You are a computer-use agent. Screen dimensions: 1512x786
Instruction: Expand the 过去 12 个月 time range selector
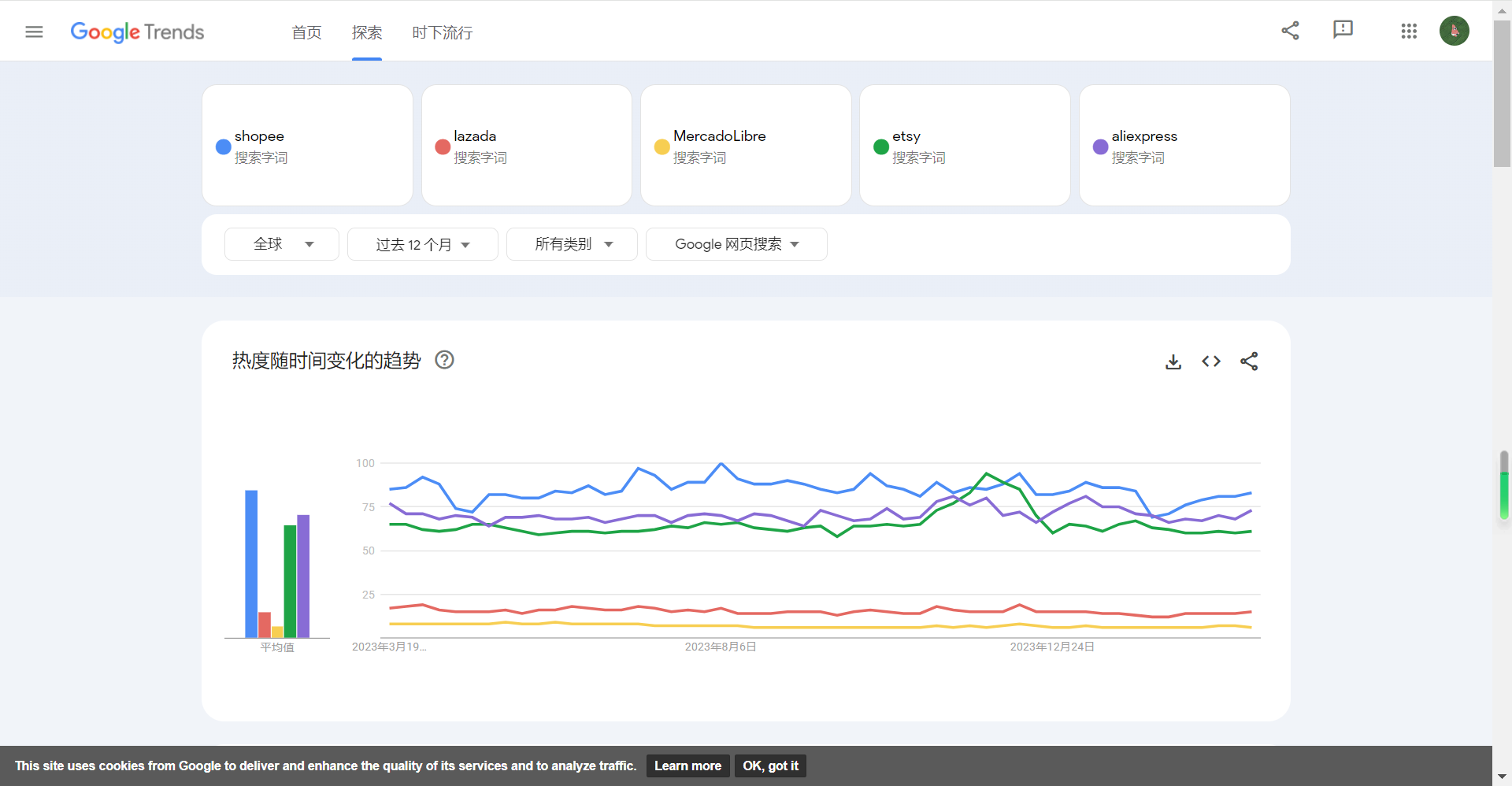(422, 244)
